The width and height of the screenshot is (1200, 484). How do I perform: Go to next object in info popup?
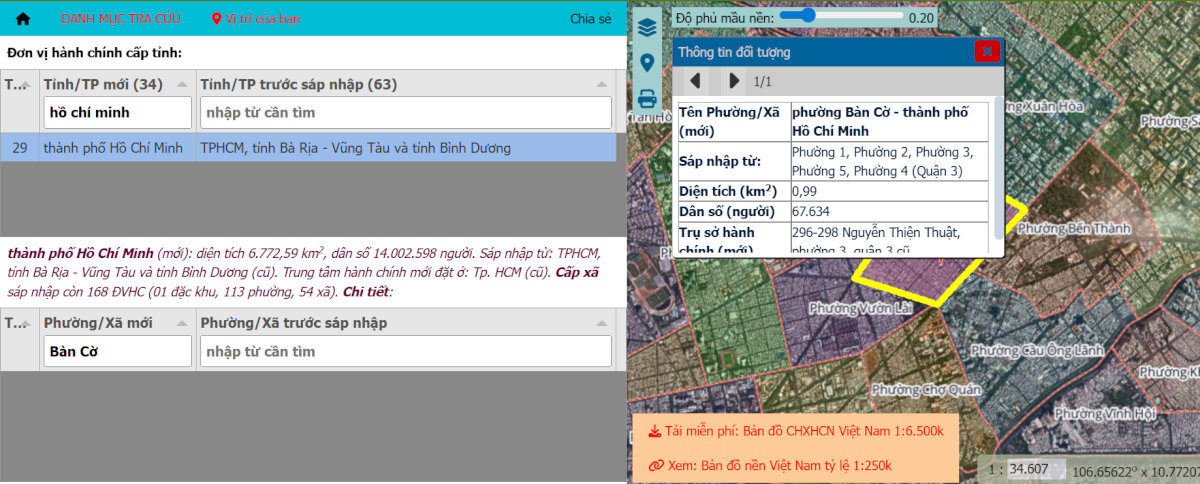[734, 80]
